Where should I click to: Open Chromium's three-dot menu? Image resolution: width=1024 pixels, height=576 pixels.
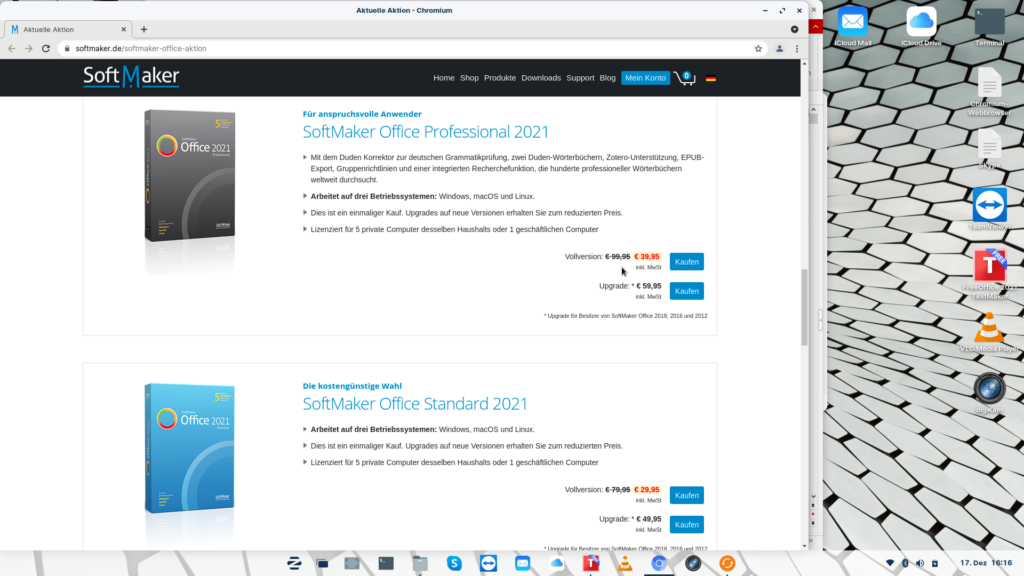797,48
